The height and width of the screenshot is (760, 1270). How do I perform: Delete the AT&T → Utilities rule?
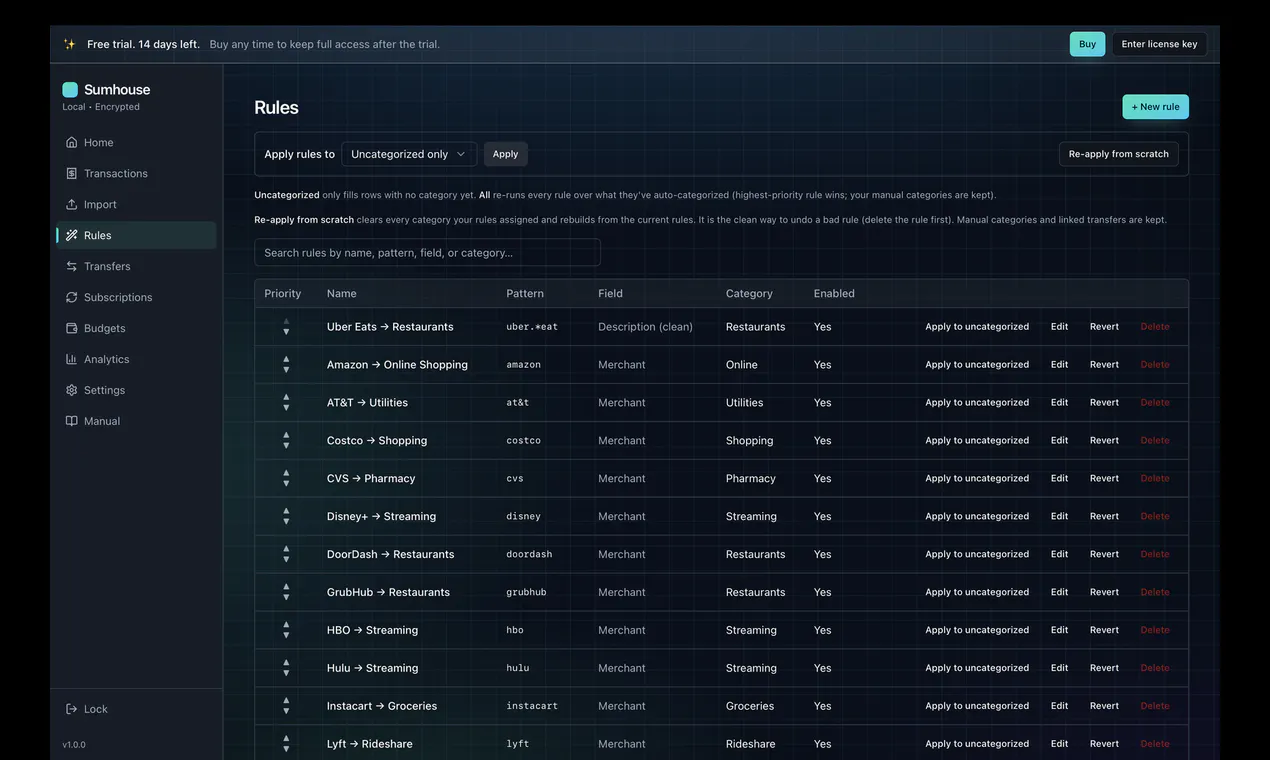1155,402
